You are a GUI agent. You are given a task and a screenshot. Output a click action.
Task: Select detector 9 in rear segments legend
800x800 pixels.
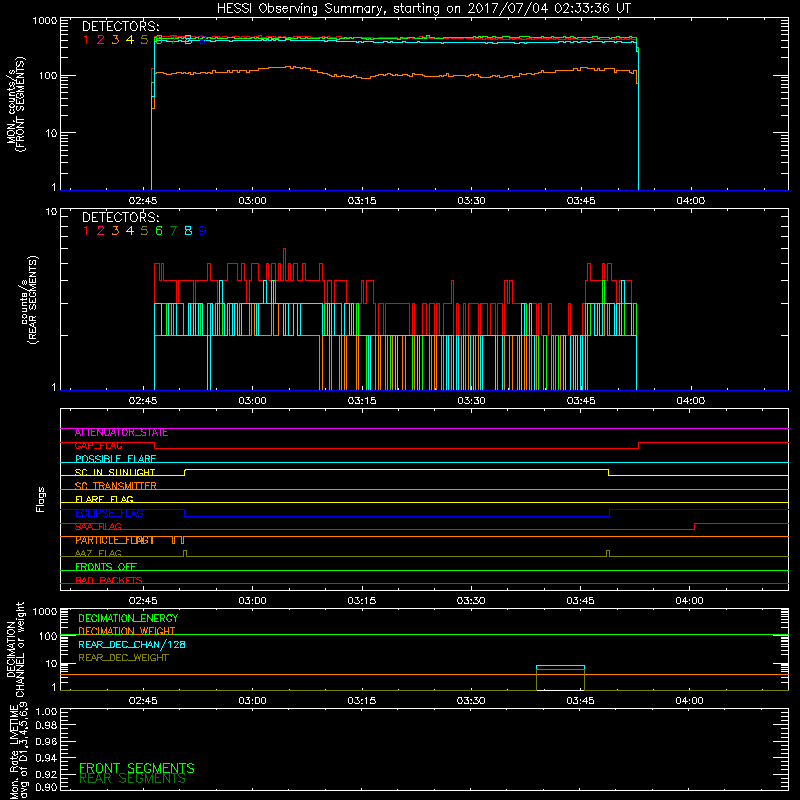point(203,231)
